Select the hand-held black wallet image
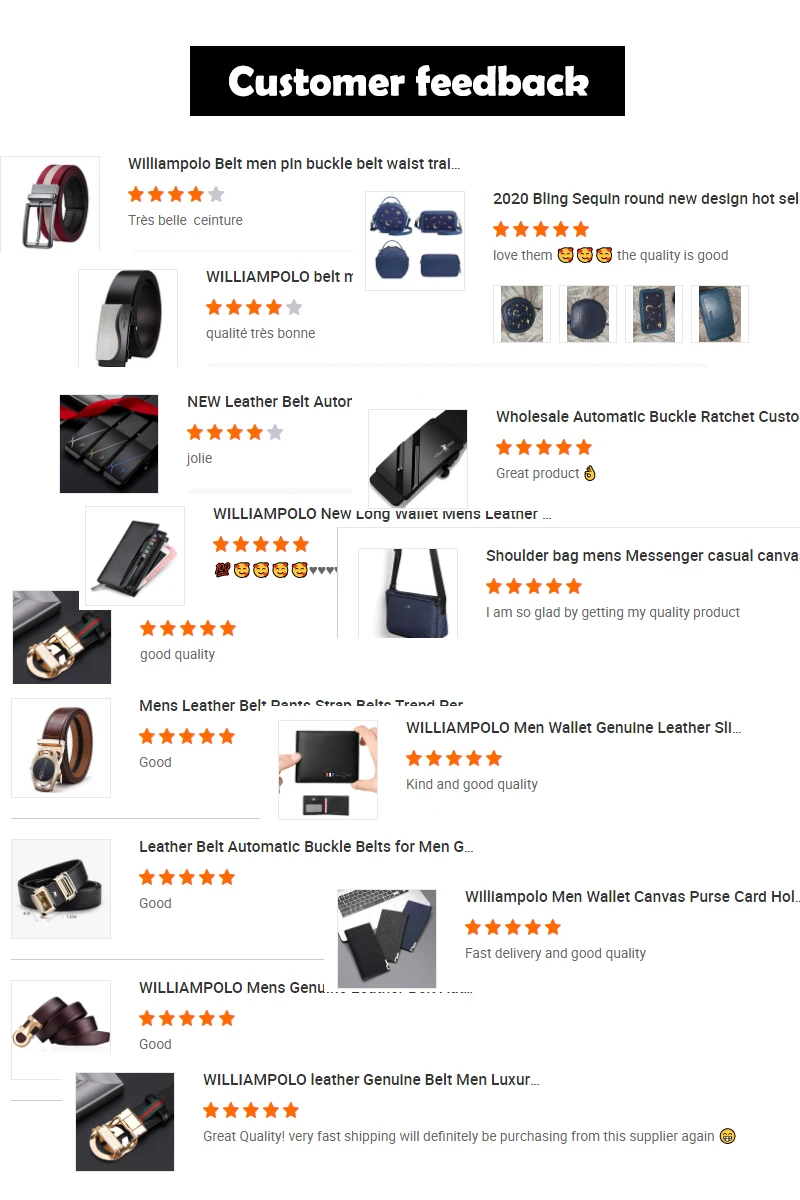Viewport: 800px width, 1200px height. click(x=328, y=770)
